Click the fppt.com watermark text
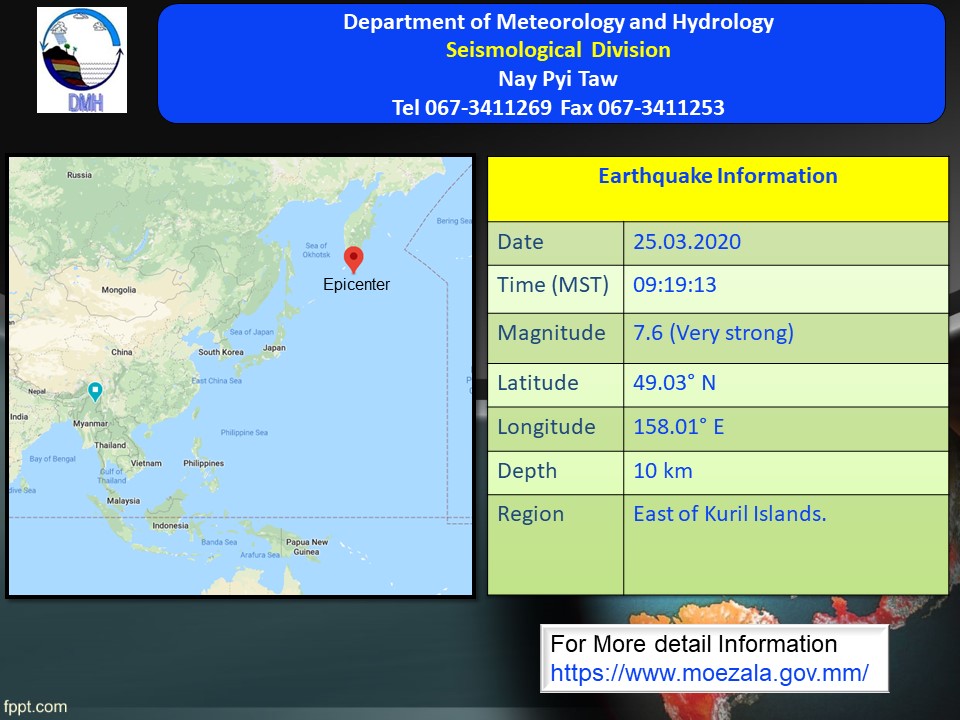The width and height of the screenshot is (960, 720). (x=35, y=707)
